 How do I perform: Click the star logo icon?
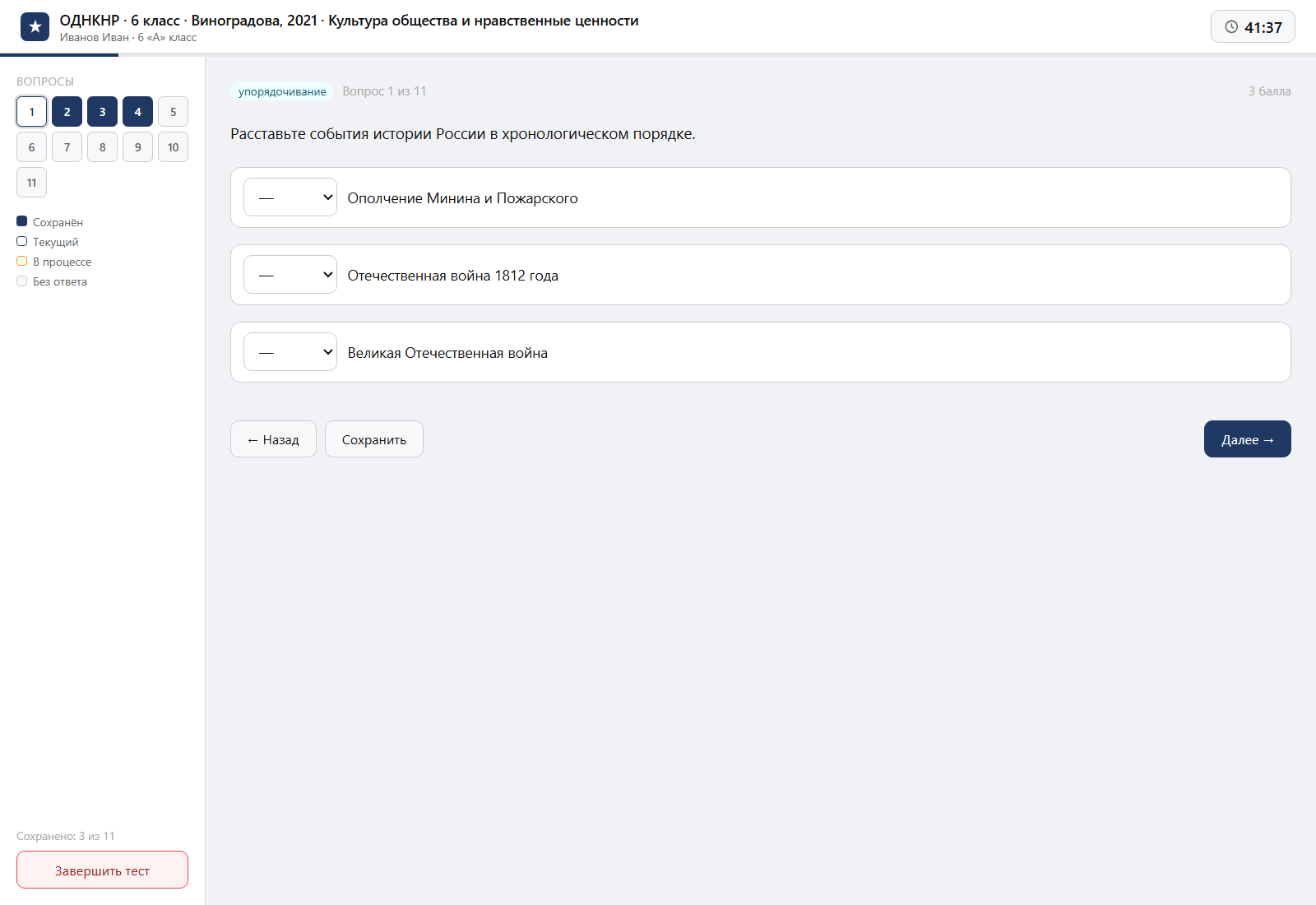pos(35,27)
